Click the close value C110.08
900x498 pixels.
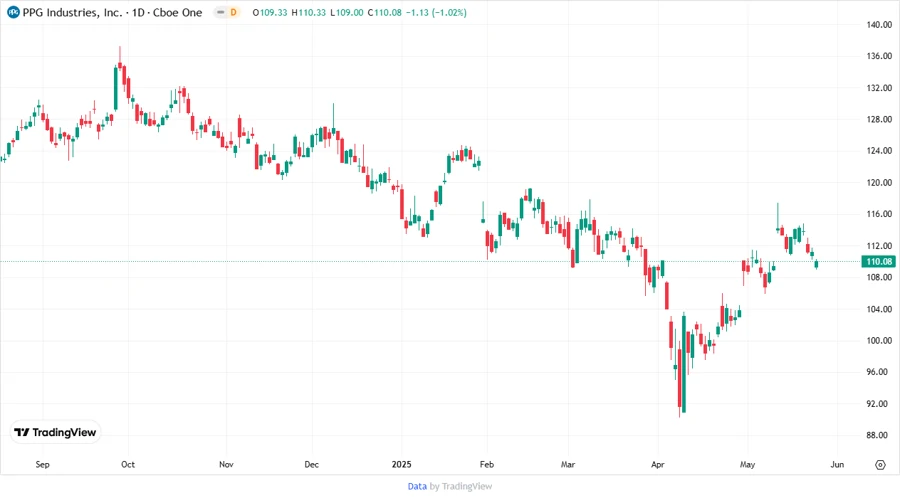(385, 12)
